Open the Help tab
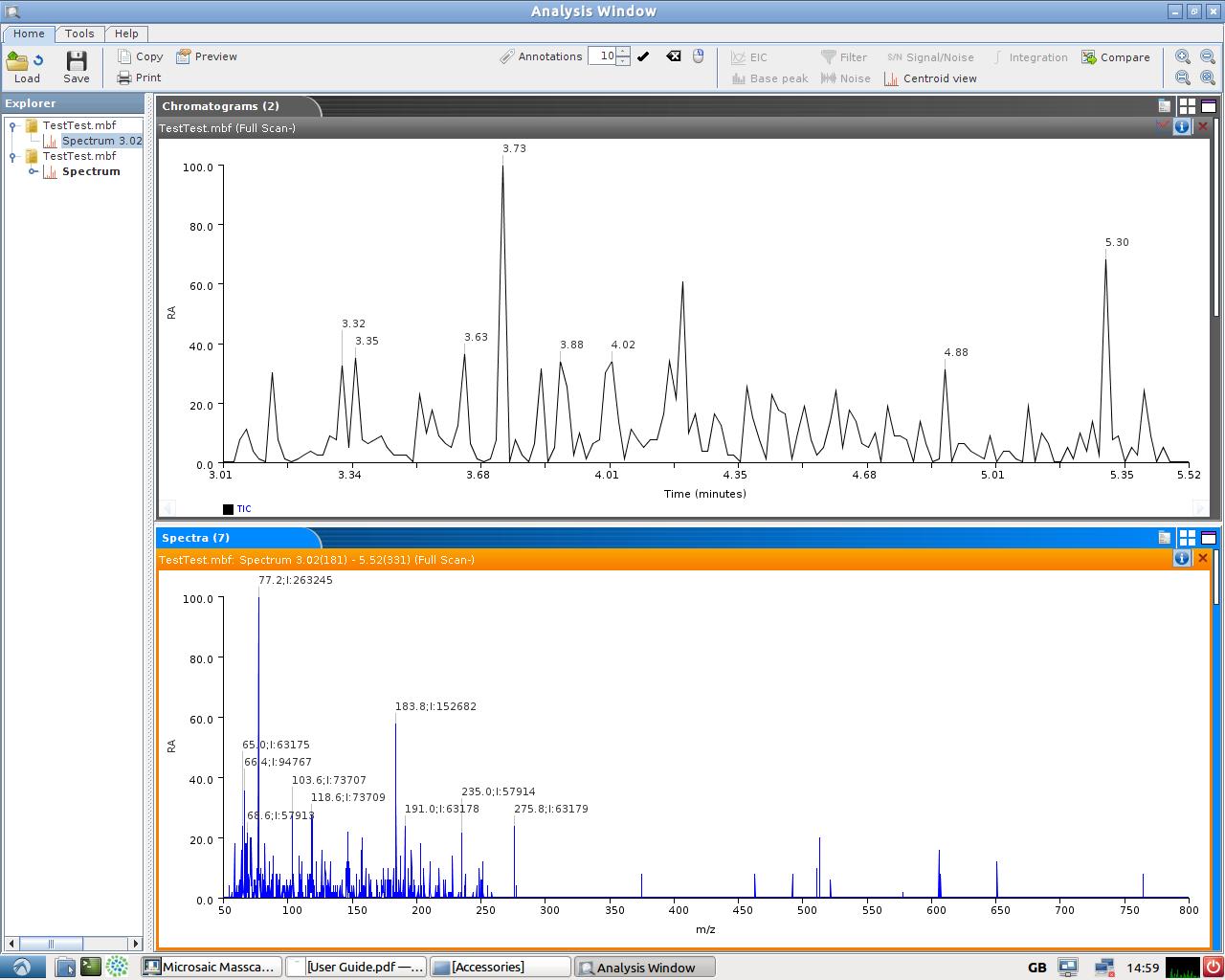 (126, 33)
